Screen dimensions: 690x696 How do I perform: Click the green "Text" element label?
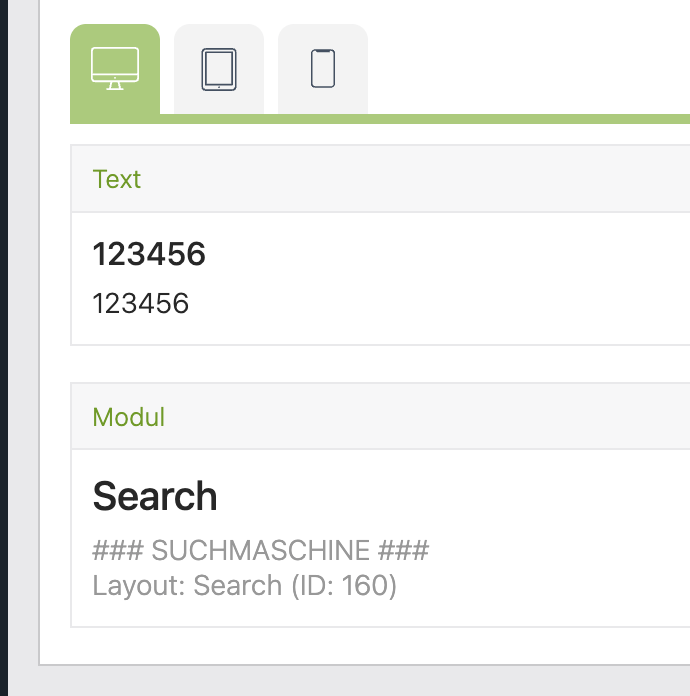(117, 179)
